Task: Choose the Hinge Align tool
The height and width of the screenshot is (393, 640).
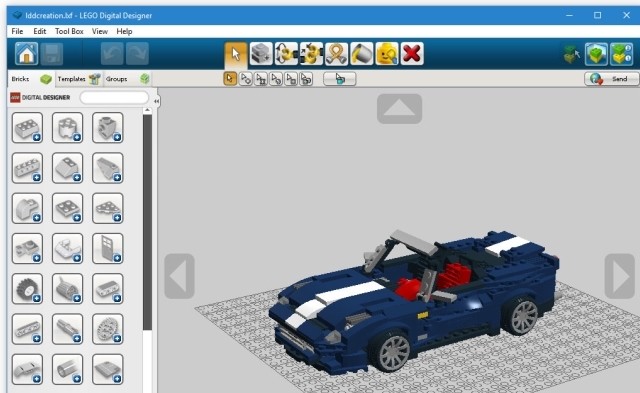Action: pyautogui.click(x=311, y=54)
